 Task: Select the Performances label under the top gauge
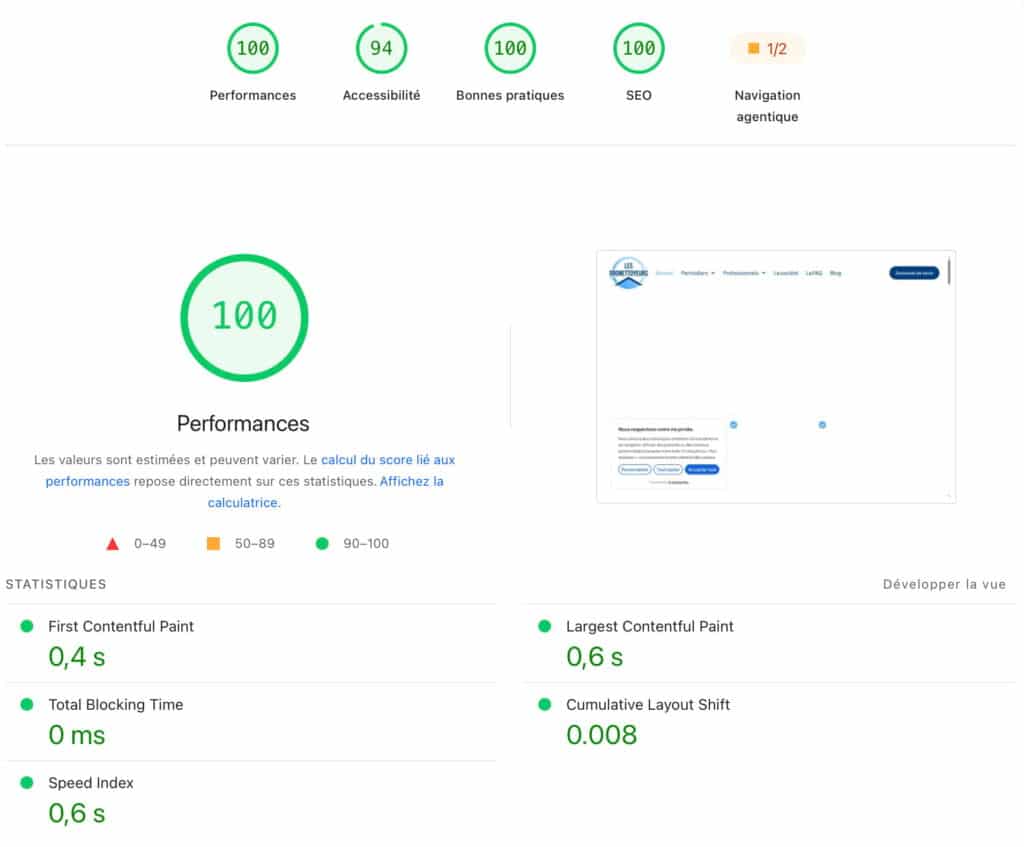253,95
